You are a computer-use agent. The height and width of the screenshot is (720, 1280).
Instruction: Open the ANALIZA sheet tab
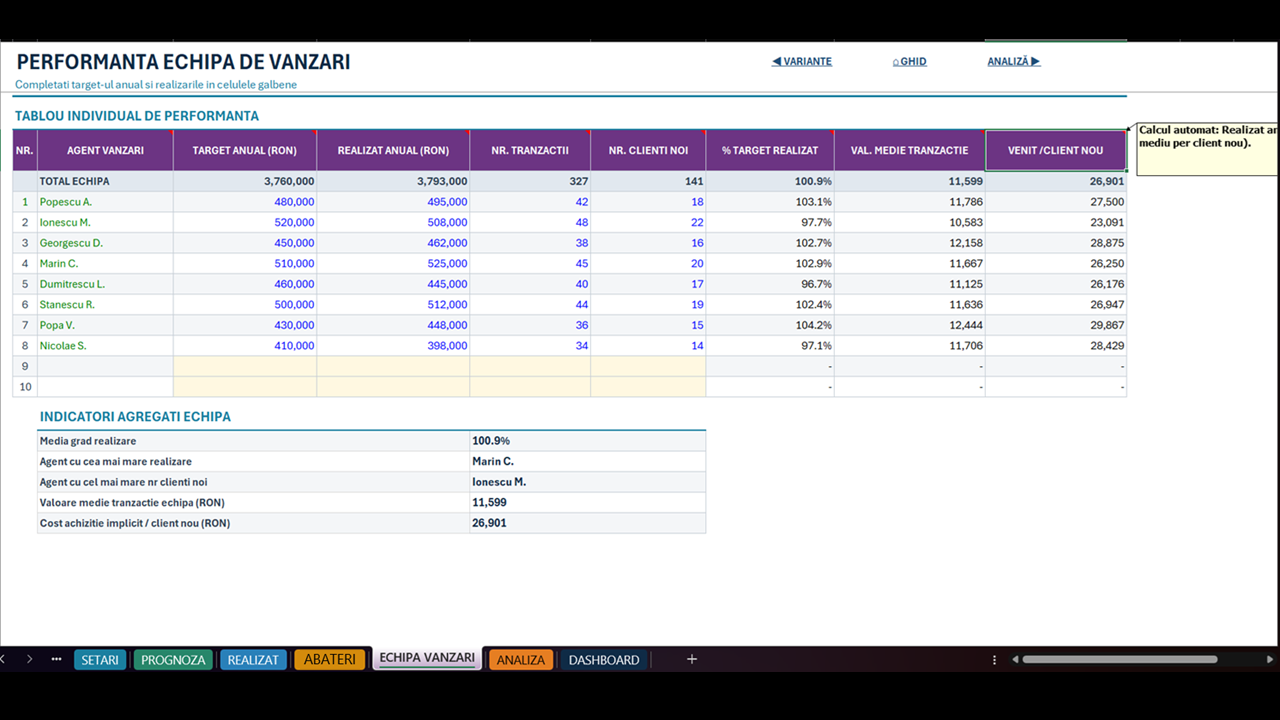click(x=521, y=660)
